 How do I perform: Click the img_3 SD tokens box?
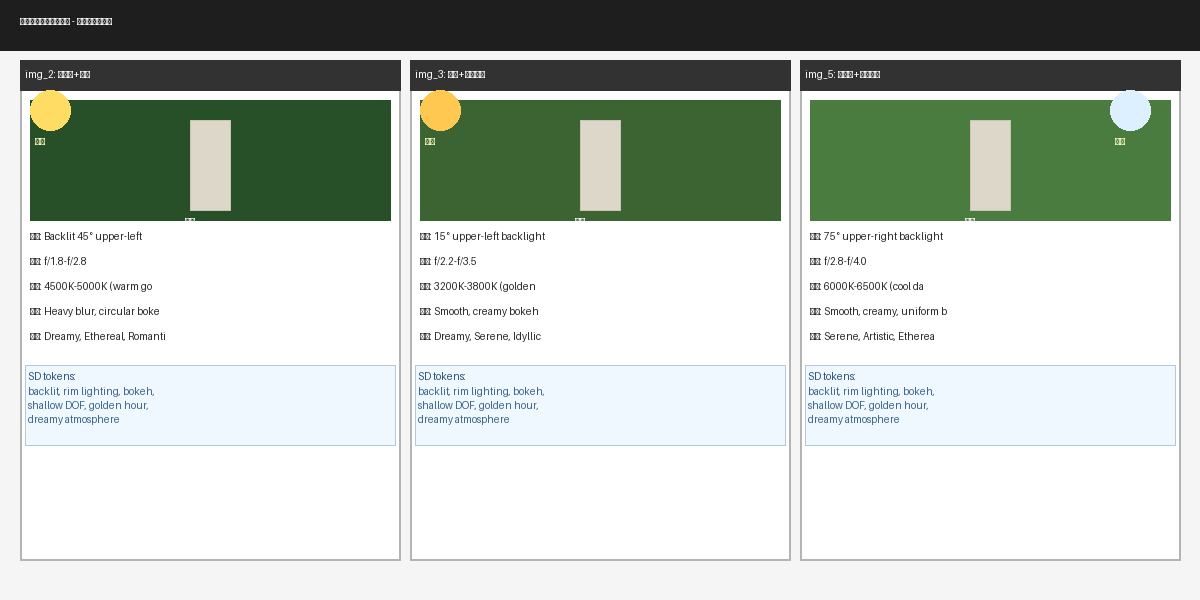[600, 405]
